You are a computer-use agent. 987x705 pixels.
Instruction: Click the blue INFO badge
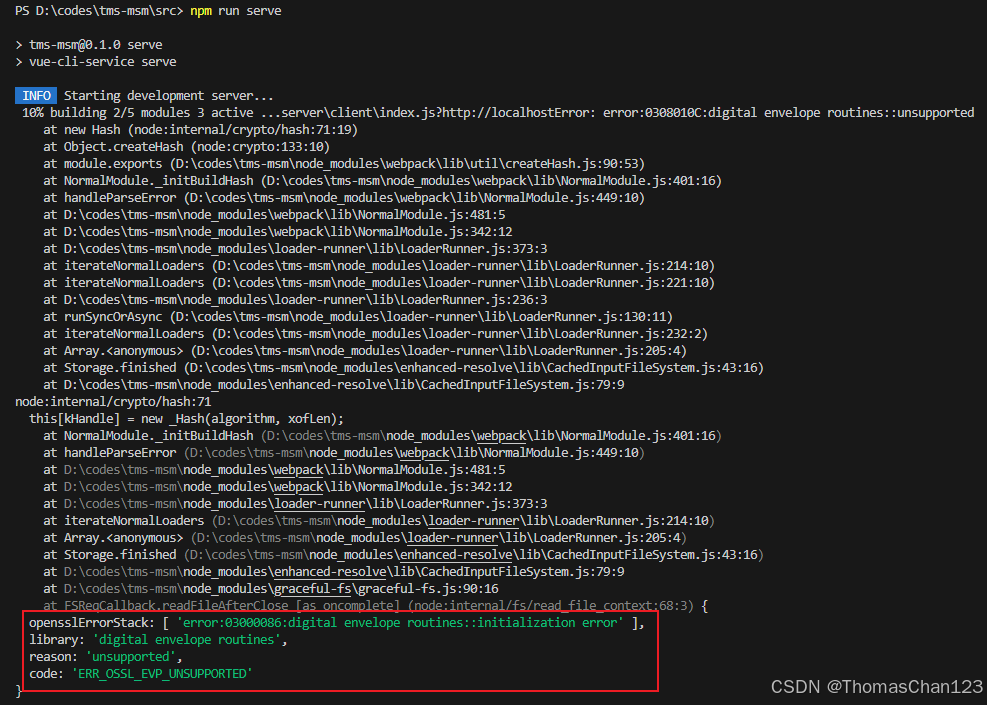point(36,96)
